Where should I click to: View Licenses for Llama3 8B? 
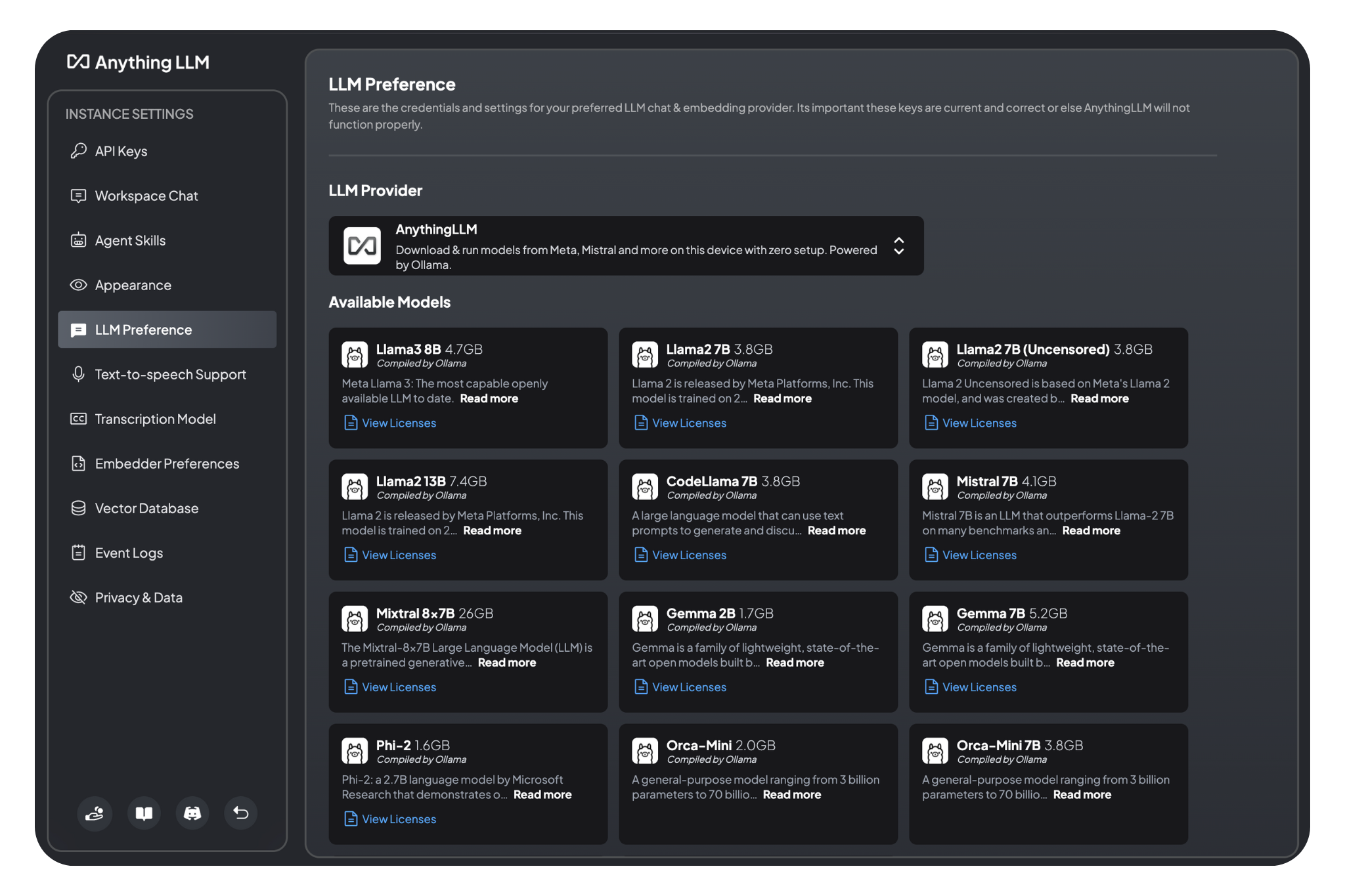[x=390, y=423]
